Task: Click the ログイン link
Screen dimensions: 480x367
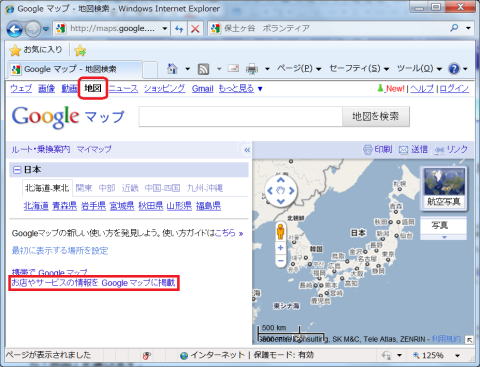Action: pyautogui.click(x=454, y=89)
